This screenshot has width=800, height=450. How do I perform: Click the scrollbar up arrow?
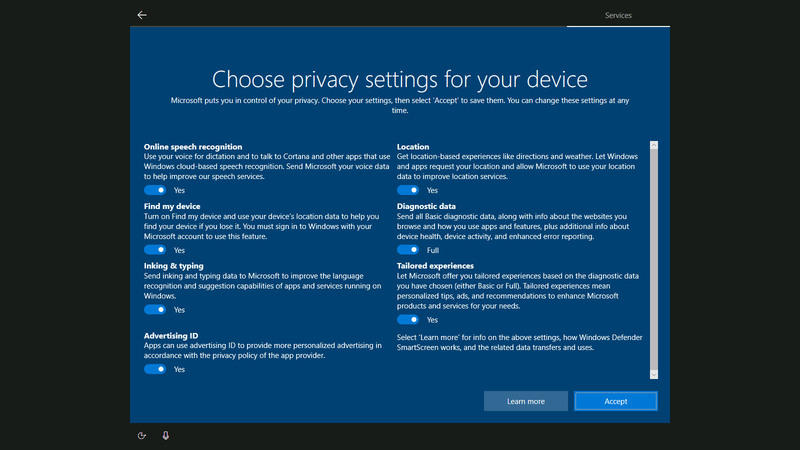tap(654, 146)
